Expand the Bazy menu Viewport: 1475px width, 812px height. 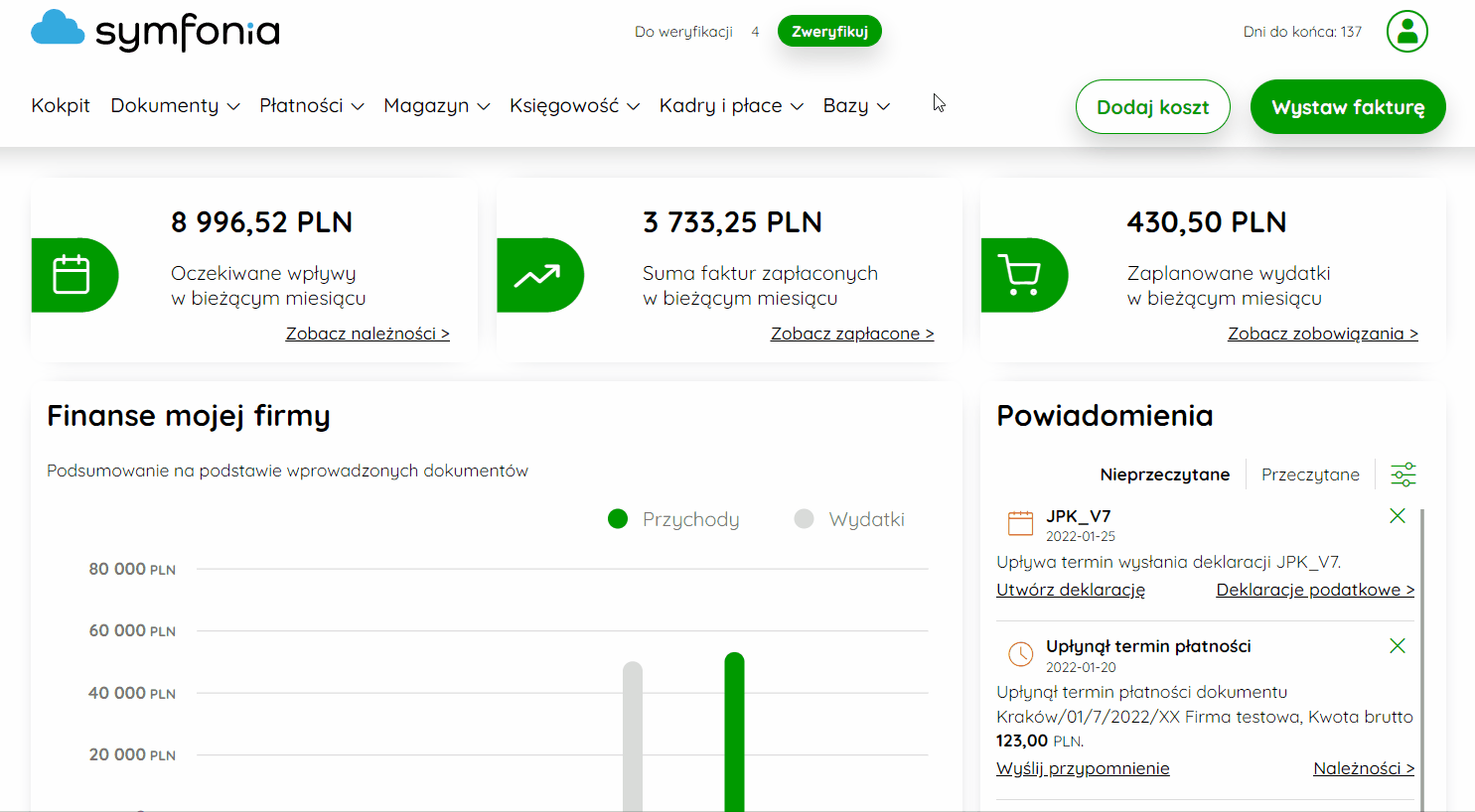point(856,105)
